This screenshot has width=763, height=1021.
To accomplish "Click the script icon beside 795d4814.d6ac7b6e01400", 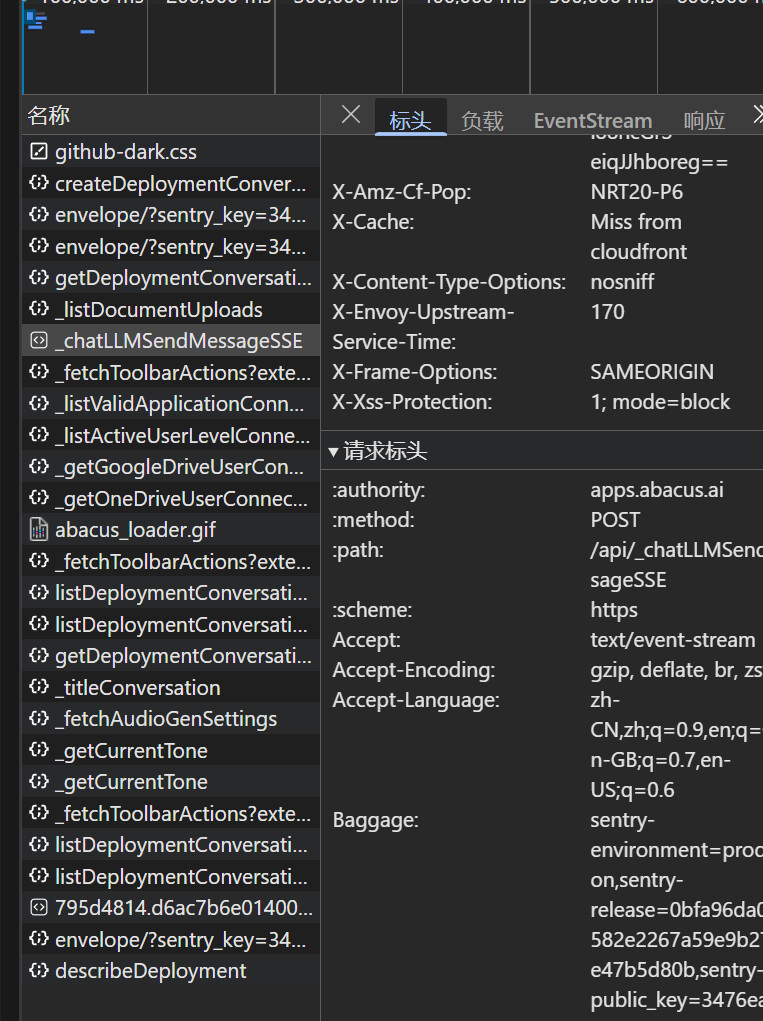I will 39,908.
